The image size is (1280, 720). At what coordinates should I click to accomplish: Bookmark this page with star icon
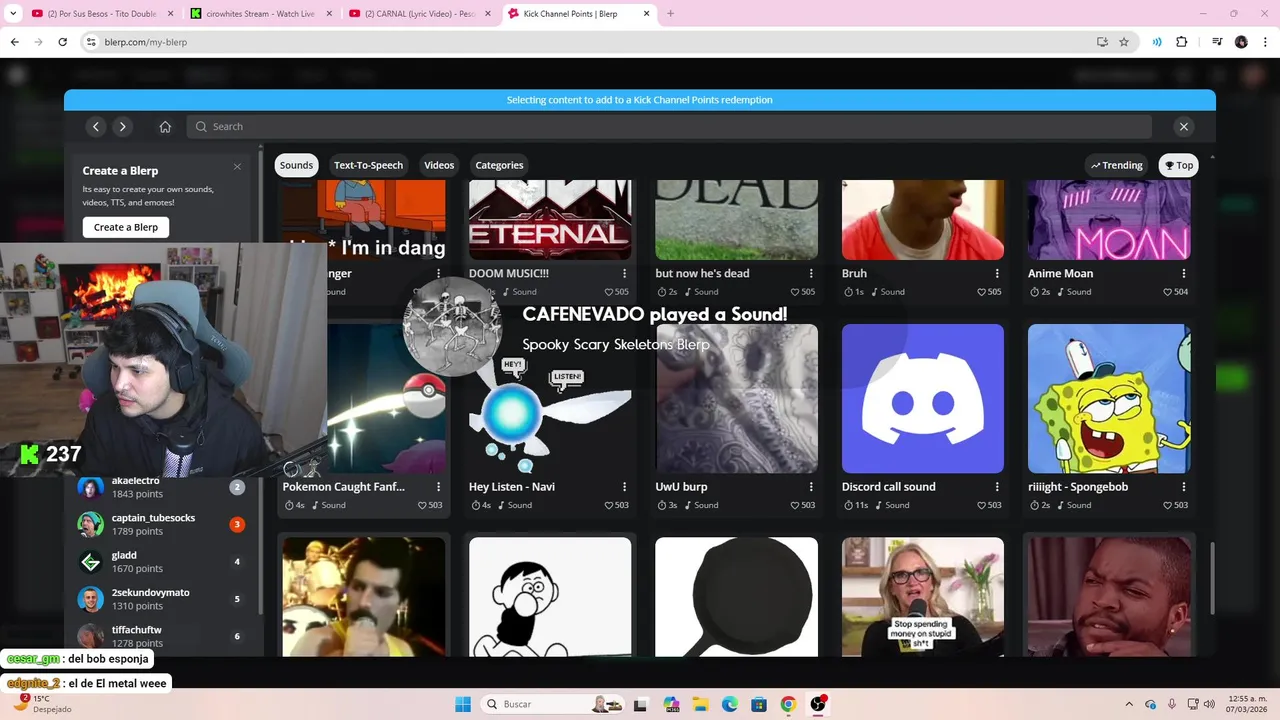[1124, 42]
